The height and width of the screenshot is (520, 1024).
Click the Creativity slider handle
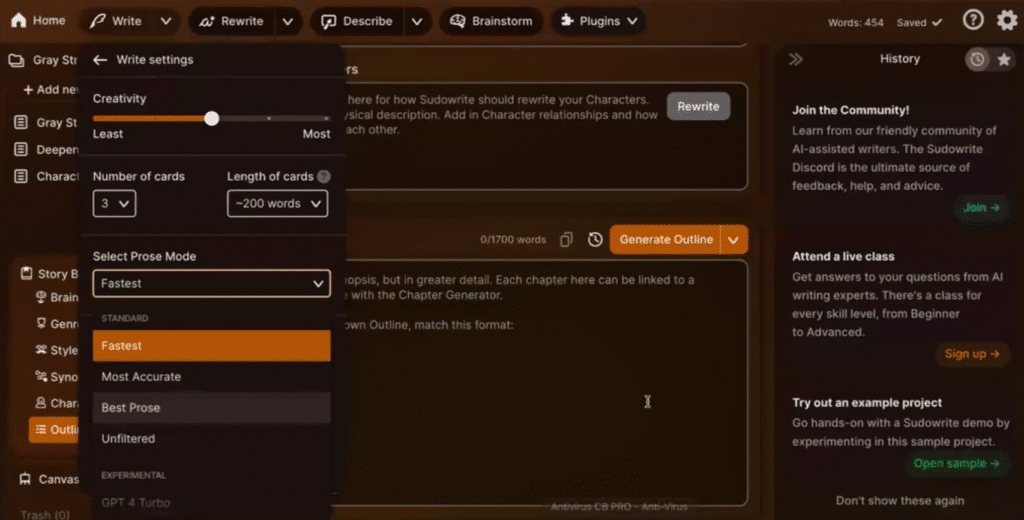[x=212, y=118]
